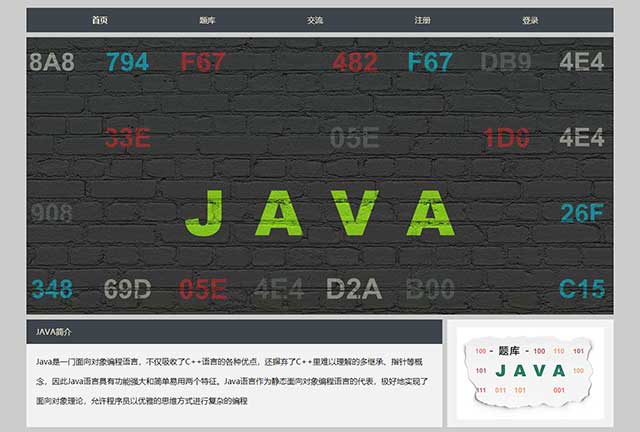Click the cyan 26F code at right
The height and width of the screenshot is (432, 640).
[582, 213]
